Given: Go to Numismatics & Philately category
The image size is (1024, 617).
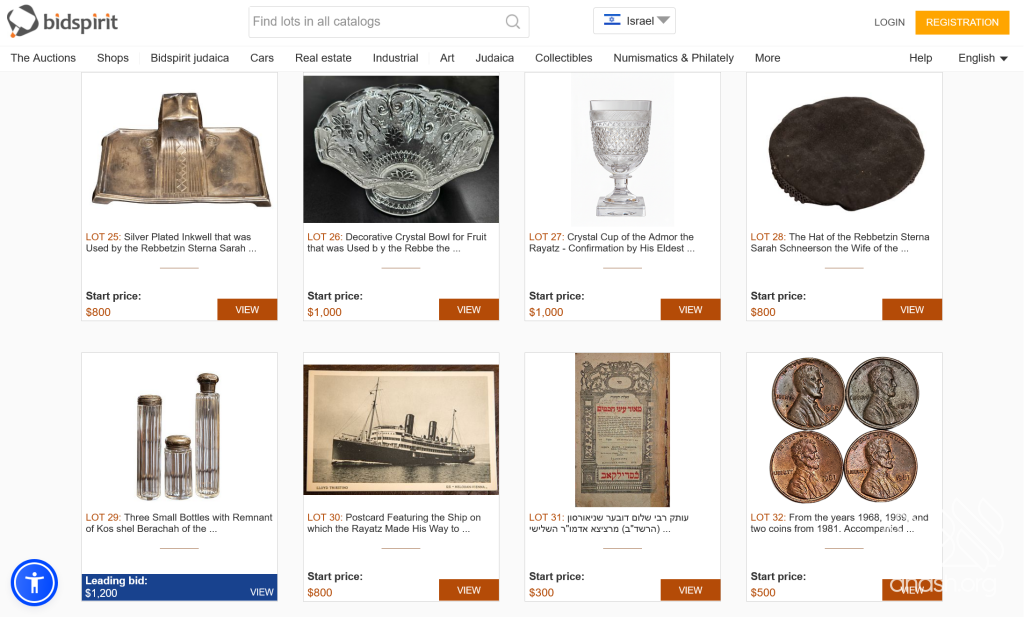Looking at the screenshot, I should click(x=673, y=58).
